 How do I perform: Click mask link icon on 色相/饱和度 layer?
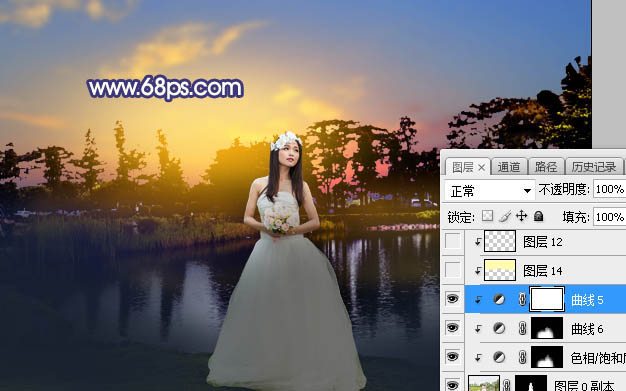click(x=522, y=357)
